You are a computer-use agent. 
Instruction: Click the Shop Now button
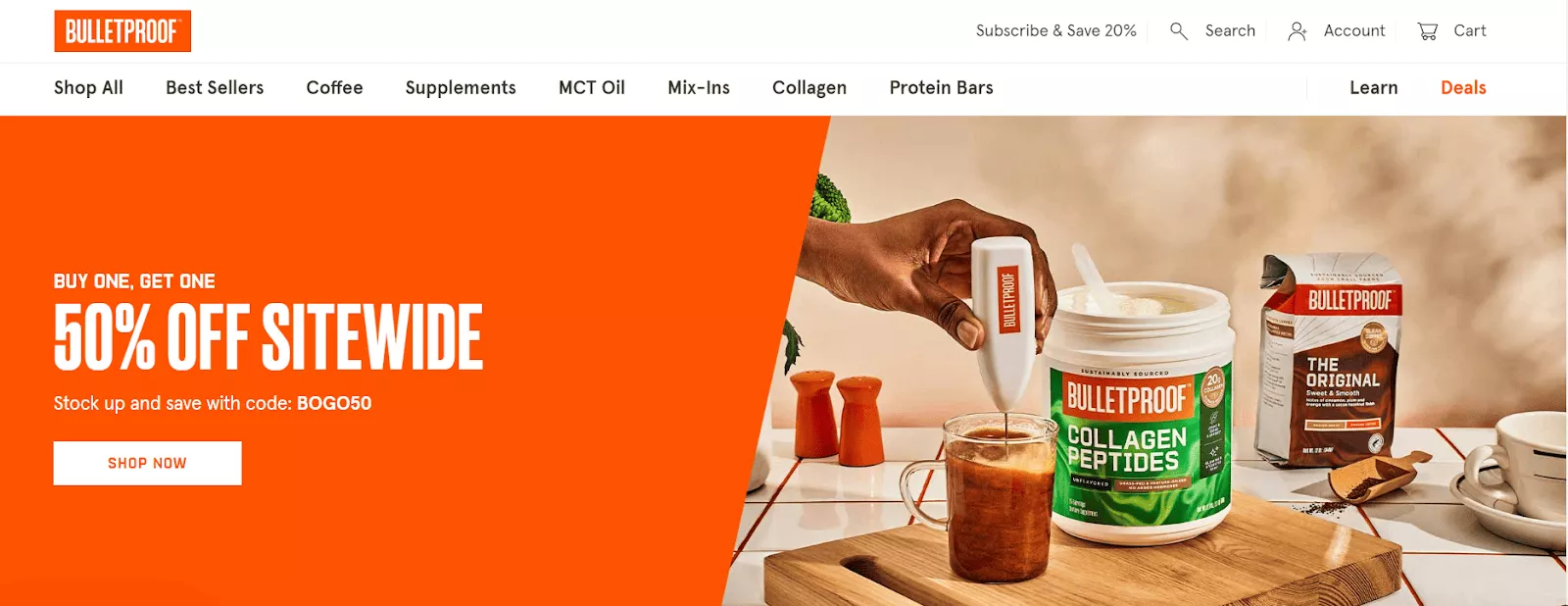point(147,463)
